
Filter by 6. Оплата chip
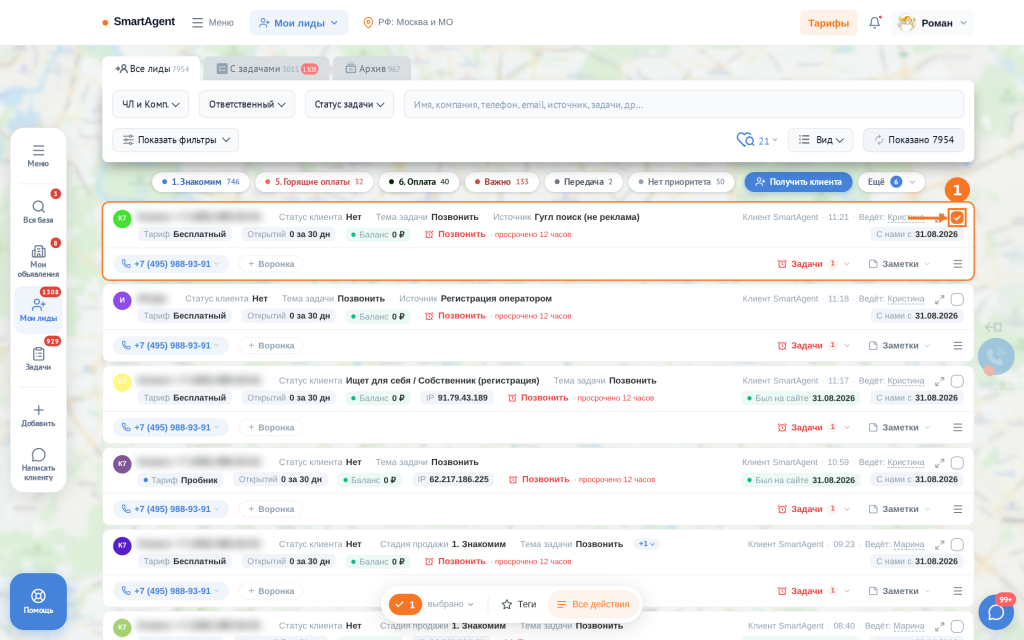[x=419, y=182]
